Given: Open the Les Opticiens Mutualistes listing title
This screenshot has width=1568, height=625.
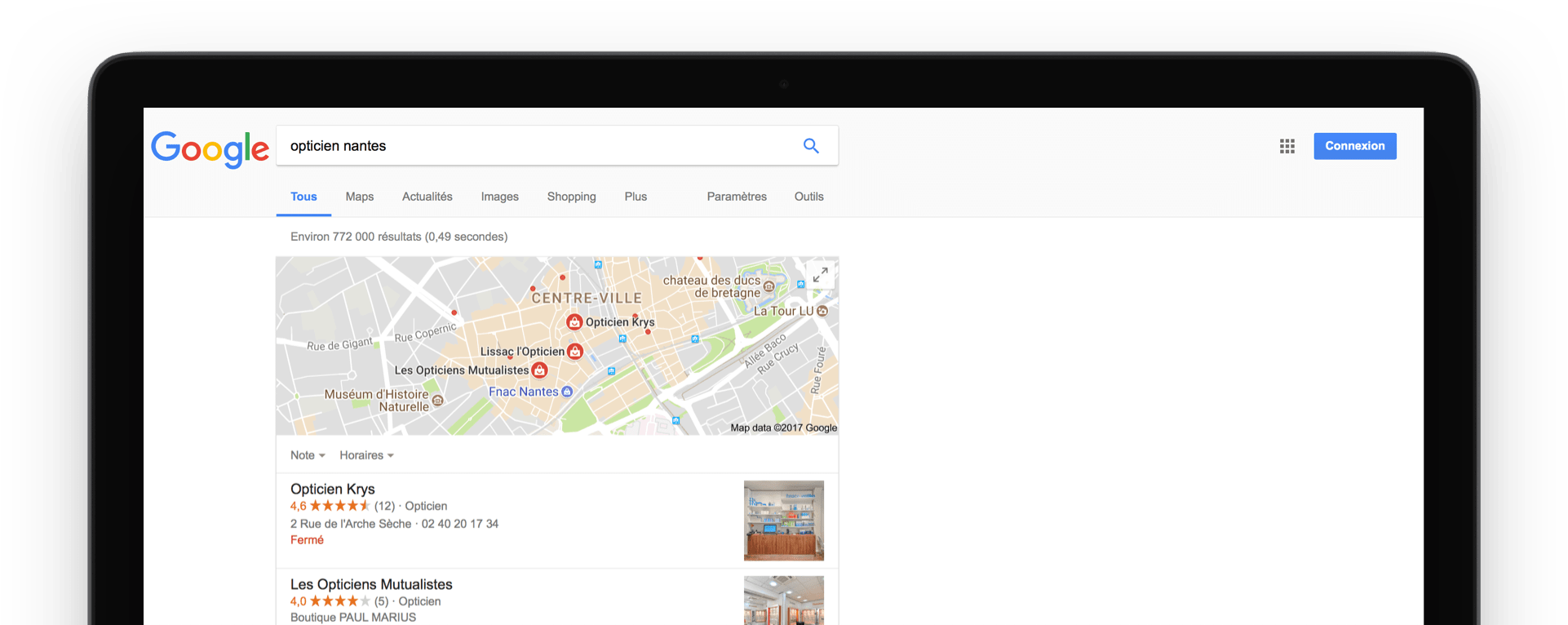Looking at the screenshot, I should (x=371, y=584).
